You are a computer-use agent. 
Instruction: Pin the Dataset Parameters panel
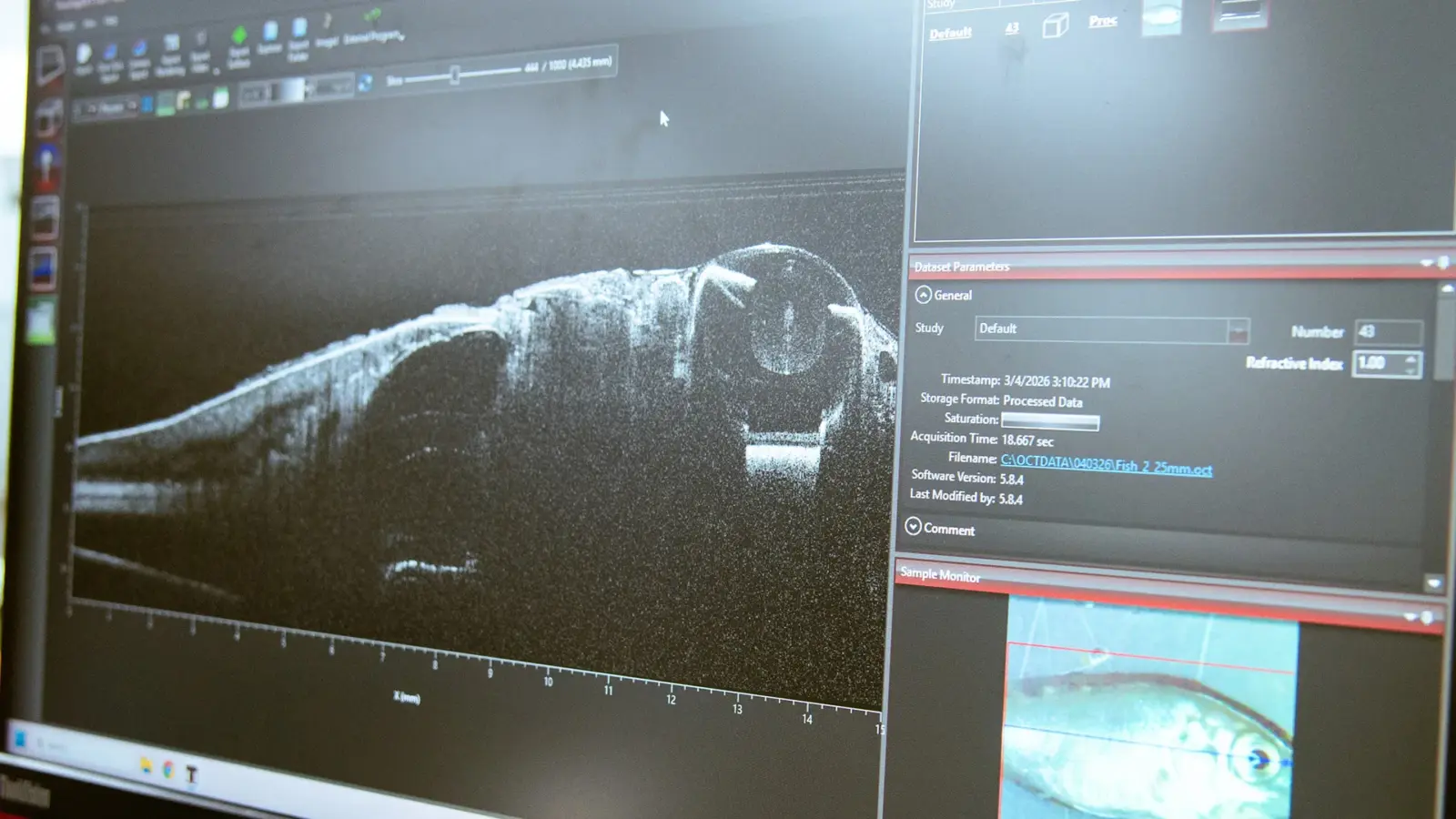1443,263
